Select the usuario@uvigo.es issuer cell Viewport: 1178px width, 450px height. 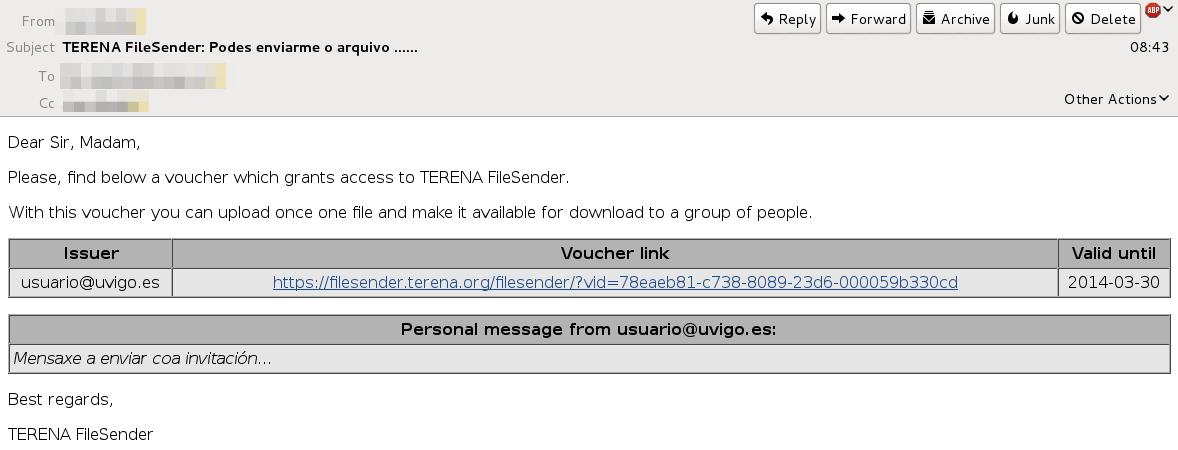[91, 283]
